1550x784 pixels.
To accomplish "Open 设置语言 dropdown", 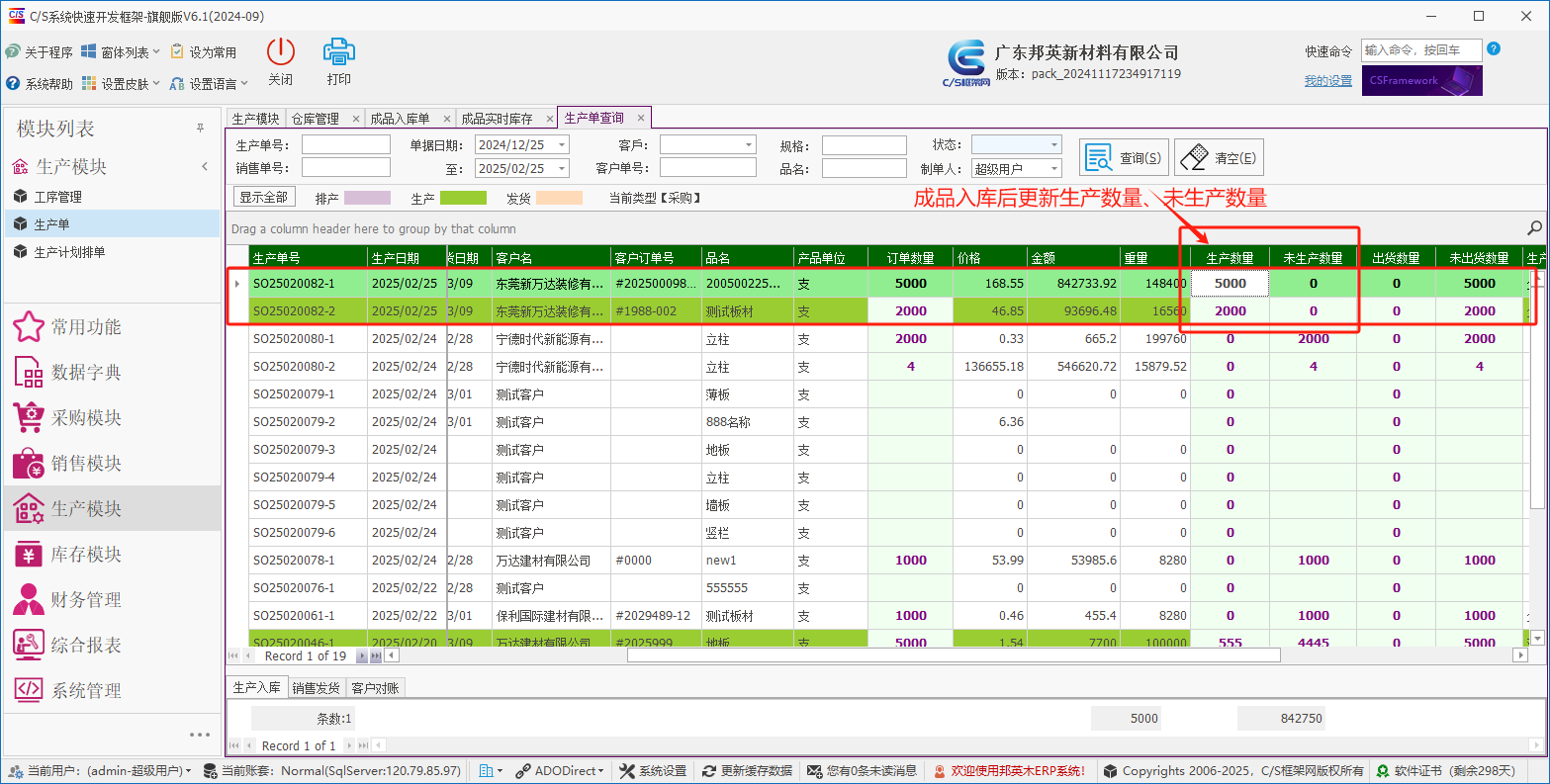I will click(209, 84).
